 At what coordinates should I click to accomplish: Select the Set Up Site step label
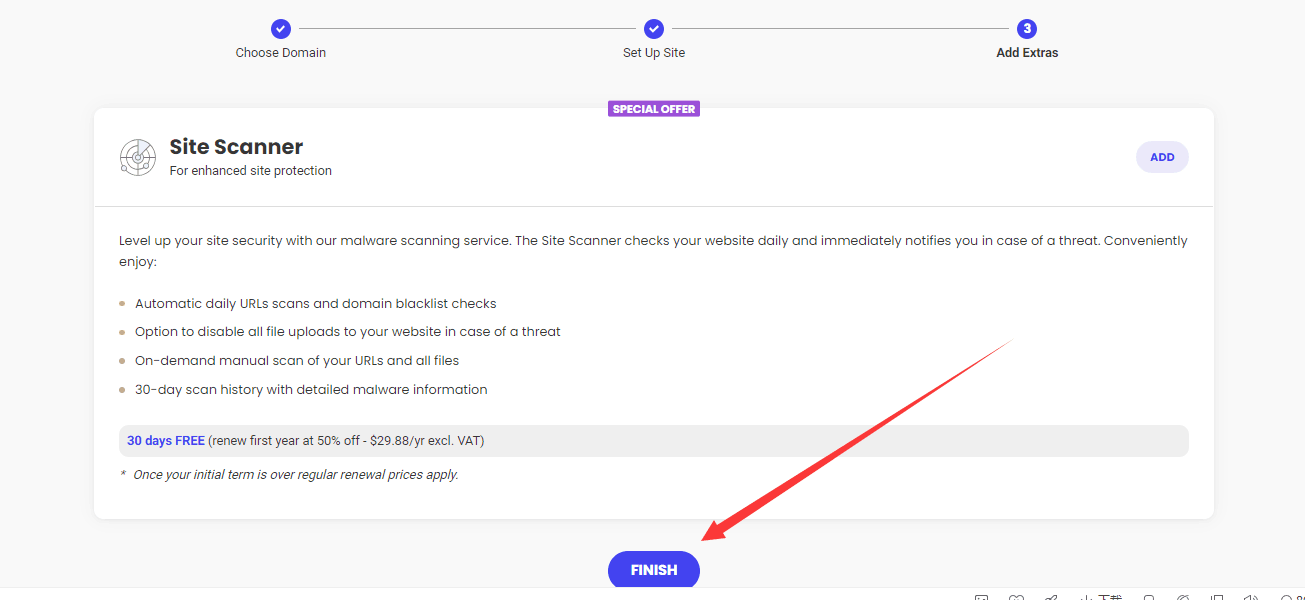tap(653, 52)
